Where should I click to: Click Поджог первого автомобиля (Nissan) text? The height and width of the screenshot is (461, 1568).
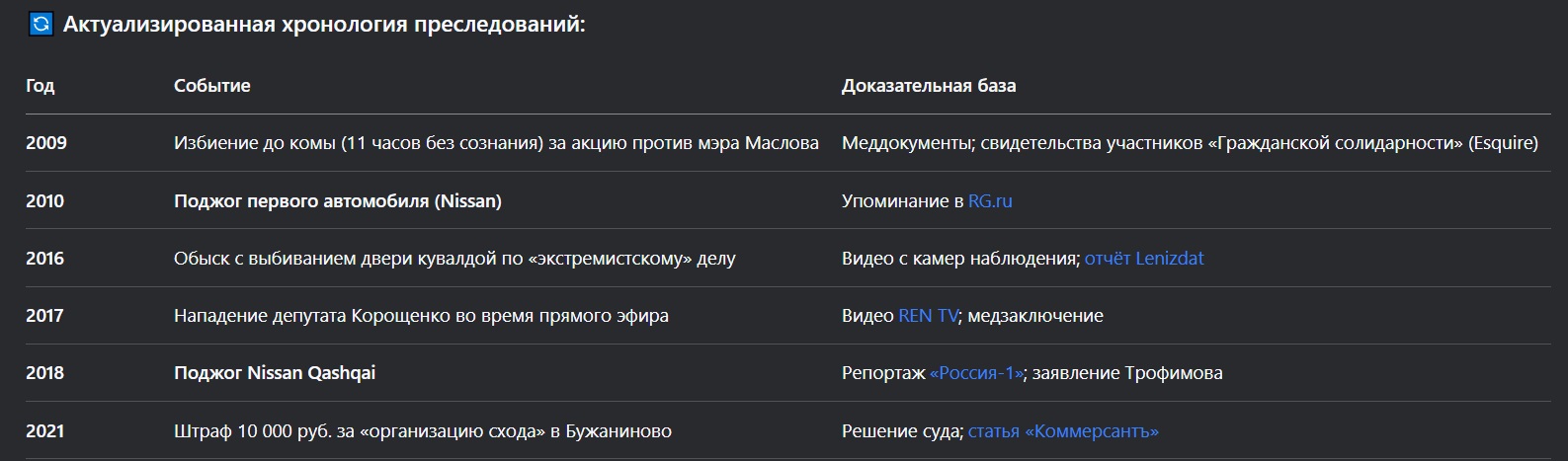coord(337,201)
